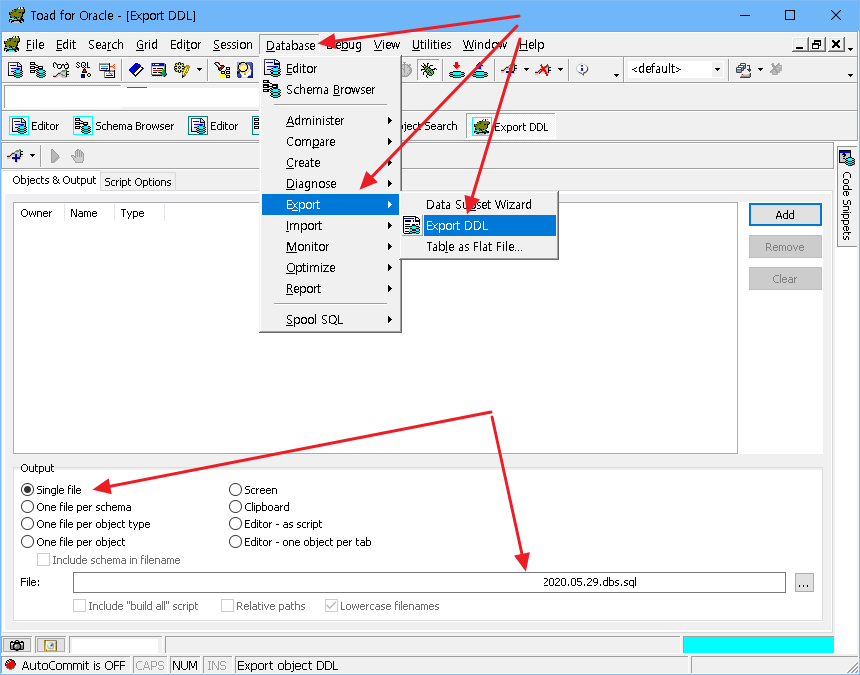Expand the Report submenu

[x=330, y=288]
